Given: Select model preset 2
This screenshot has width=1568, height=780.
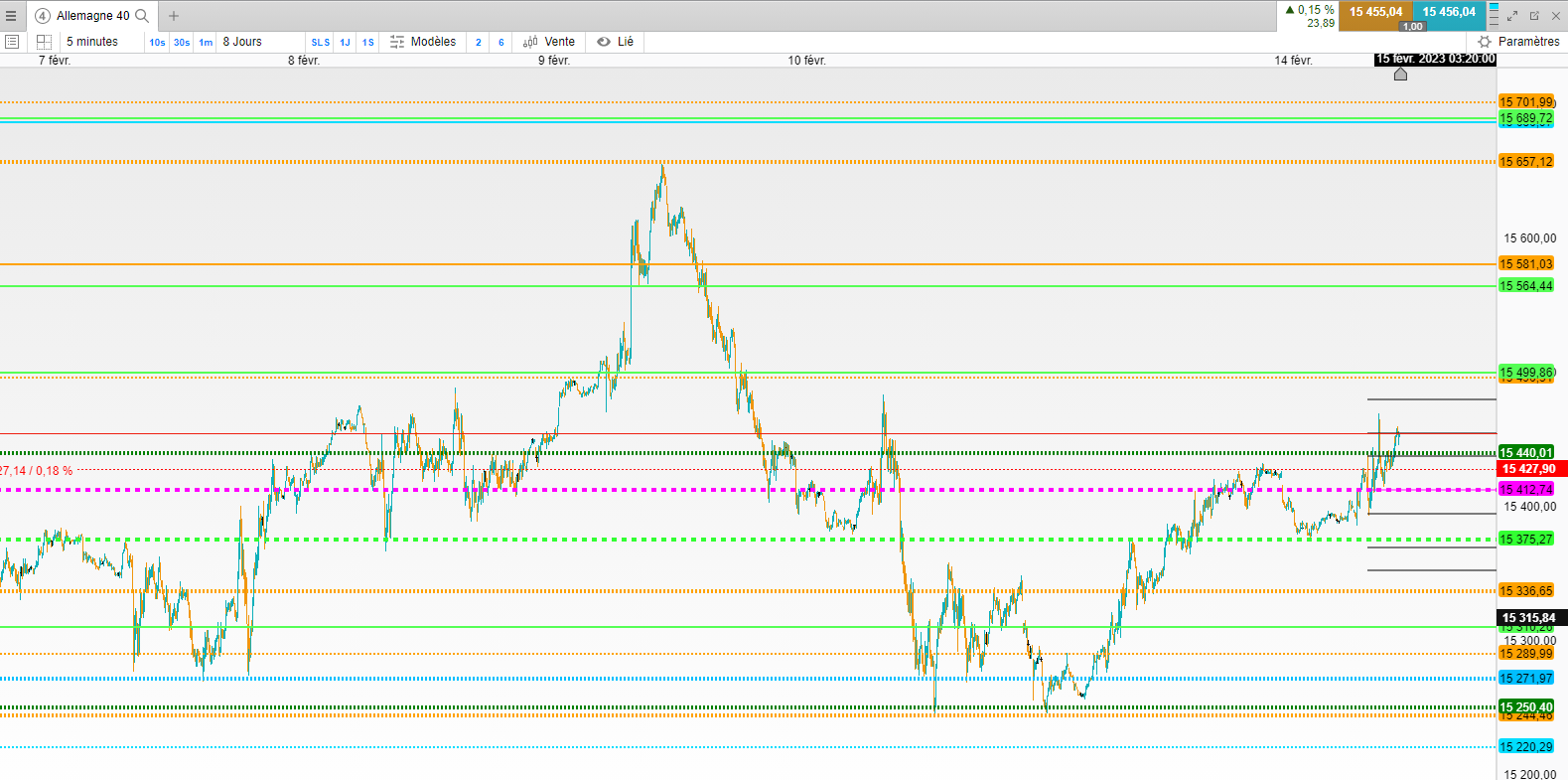Looking at the screenshot, I should coord(479,42).
